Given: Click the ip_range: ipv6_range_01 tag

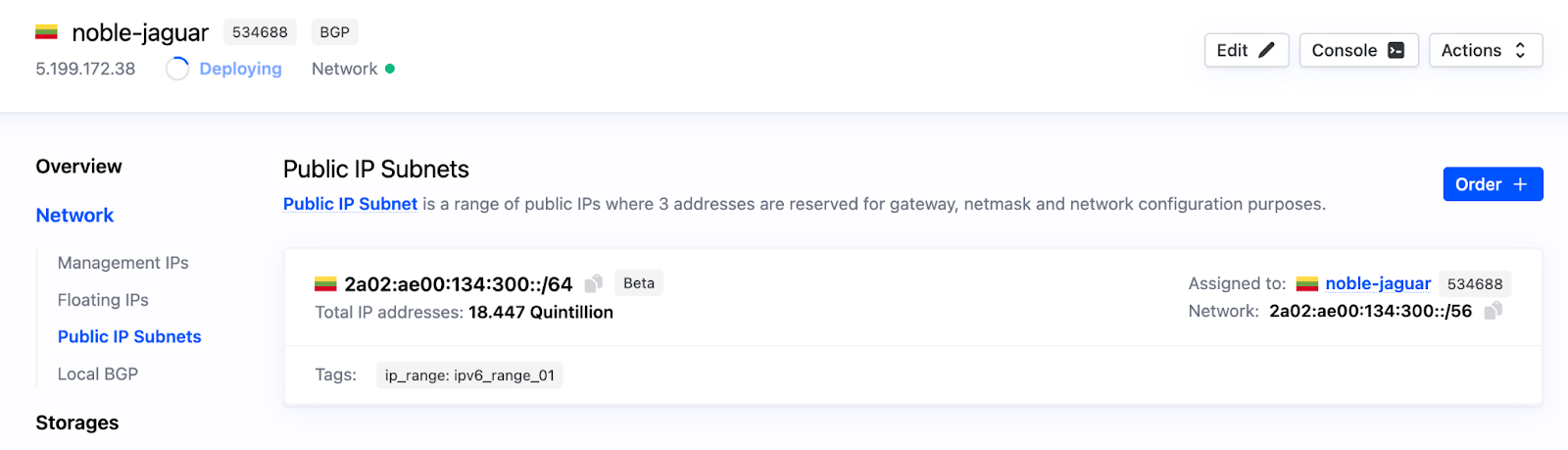Looking at the screenshot, I should pyautogui.click(x=469, y=375).
